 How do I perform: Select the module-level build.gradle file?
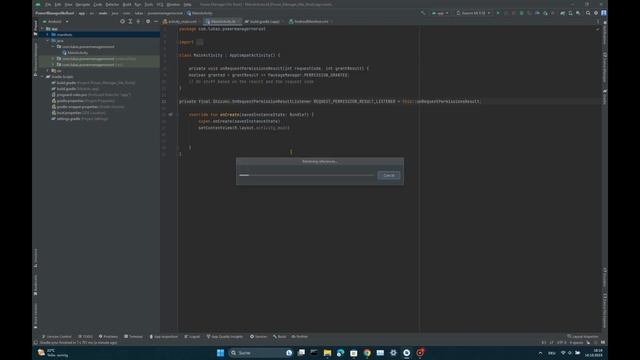pyautogui.click(x=76, y=89)
